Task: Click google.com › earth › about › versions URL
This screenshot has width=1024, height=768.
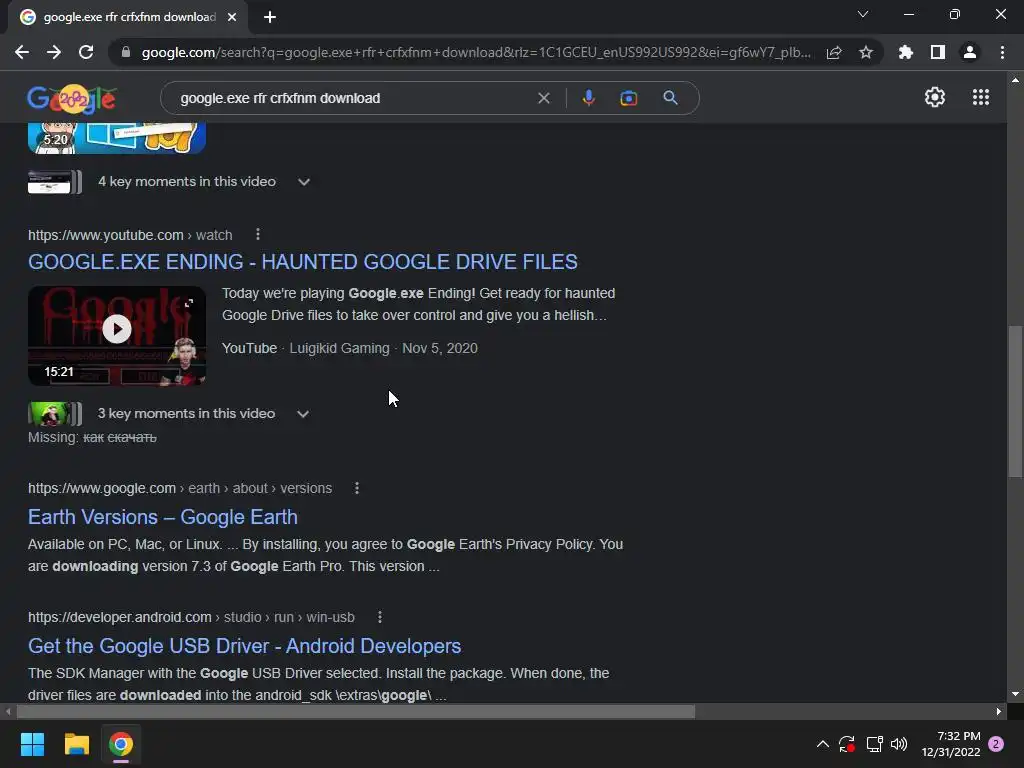Action: [x=180, y=488]
